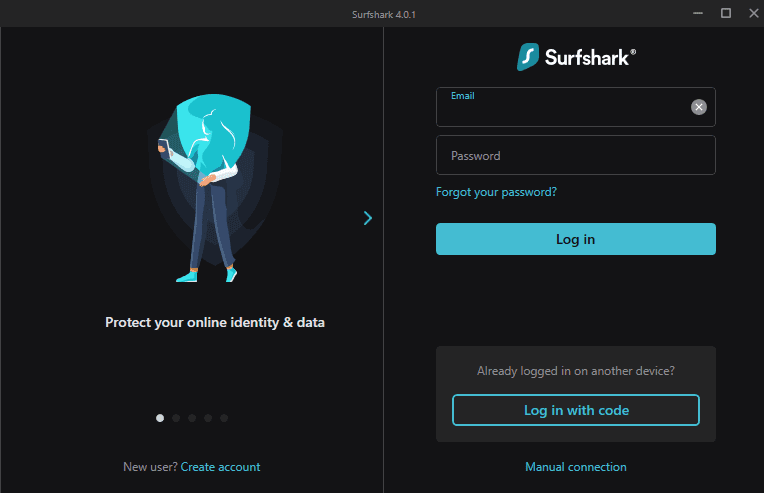Focus the Email input field
Viewport: 764px width, 493px height.
click(560, 108)
